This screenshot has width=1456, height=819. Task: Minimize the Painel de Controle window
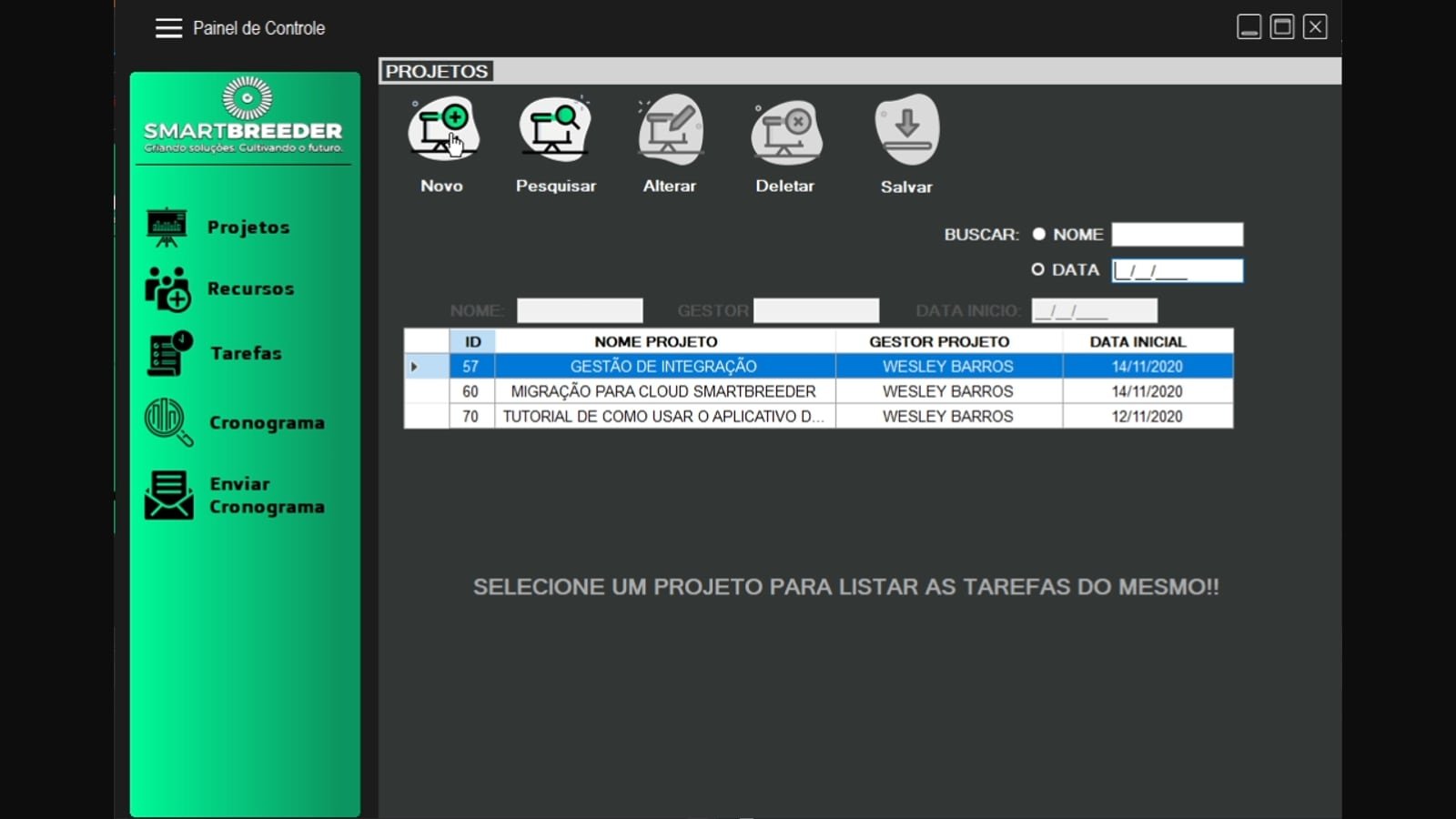1249,27
